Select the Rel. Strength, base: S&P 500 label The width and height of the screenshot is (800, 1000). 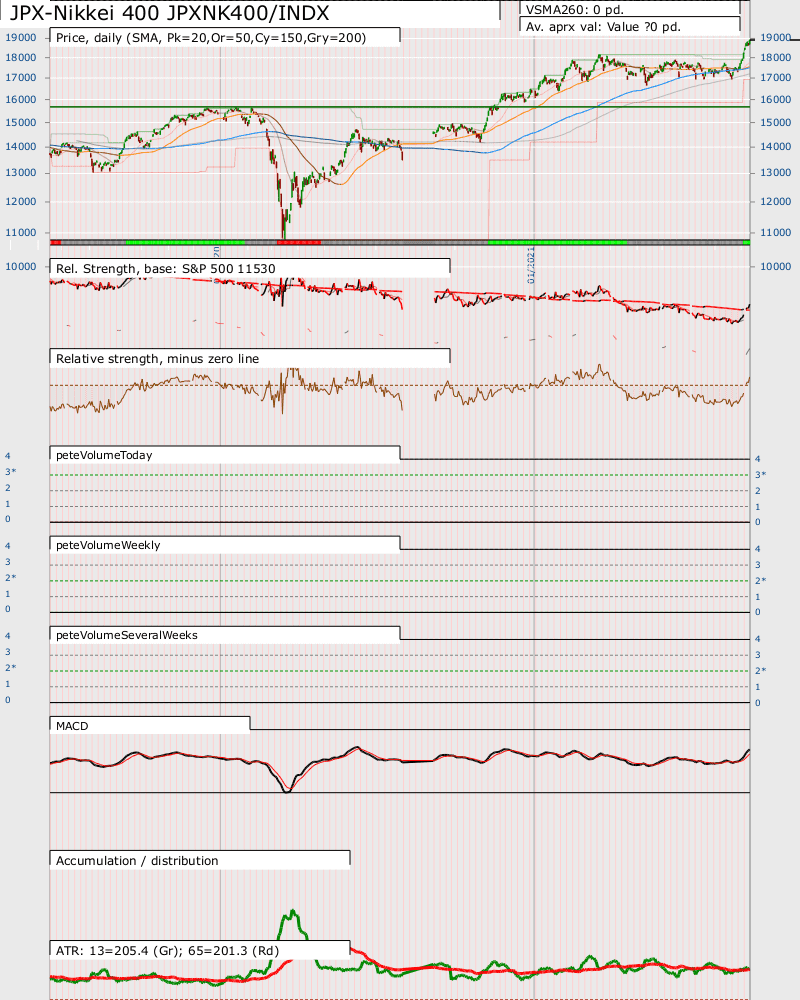point(165,268)
